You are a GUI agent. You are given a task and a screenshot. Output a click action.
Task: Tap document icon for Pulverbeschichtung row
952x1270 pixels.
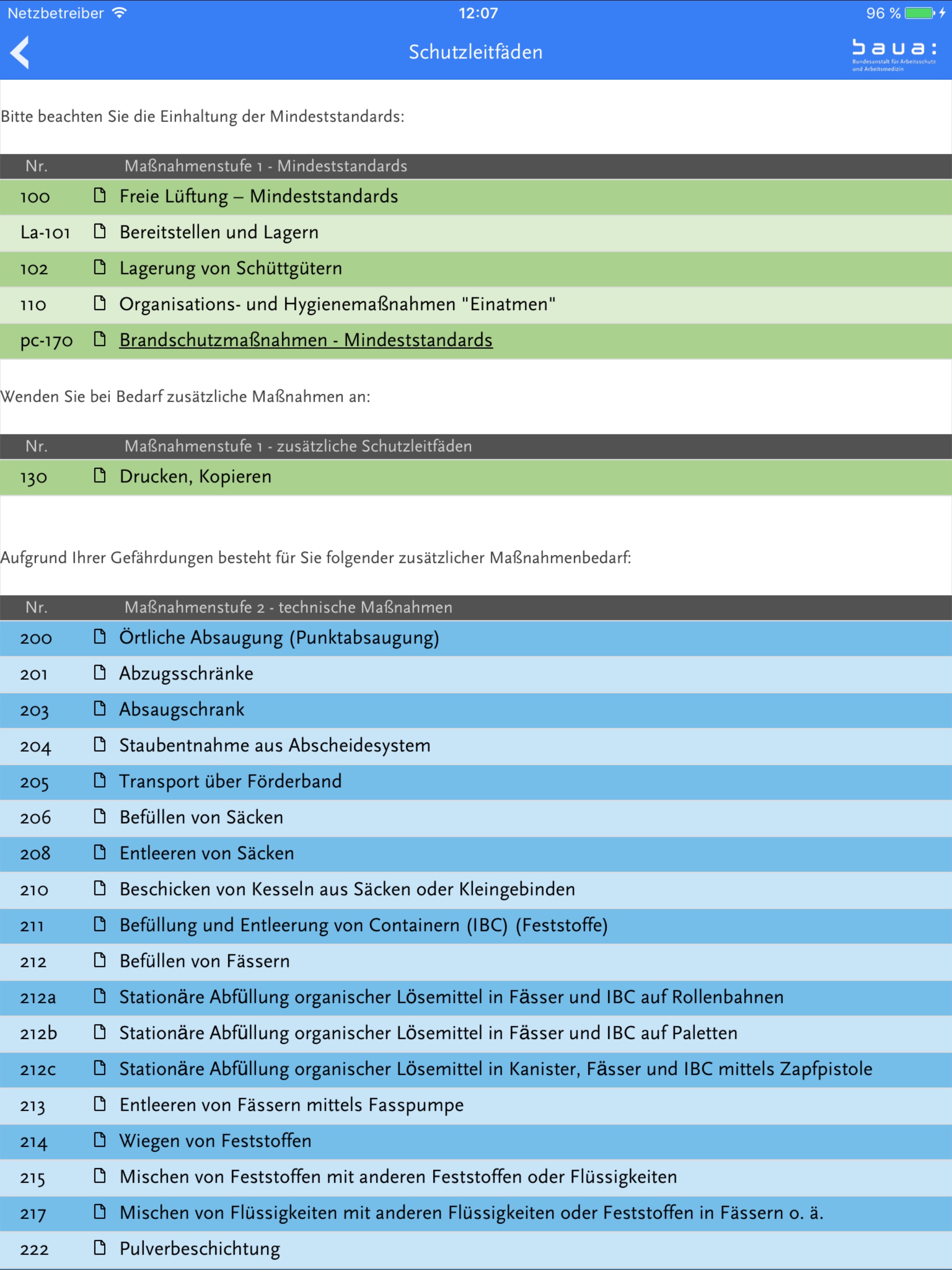[100, 1248]
